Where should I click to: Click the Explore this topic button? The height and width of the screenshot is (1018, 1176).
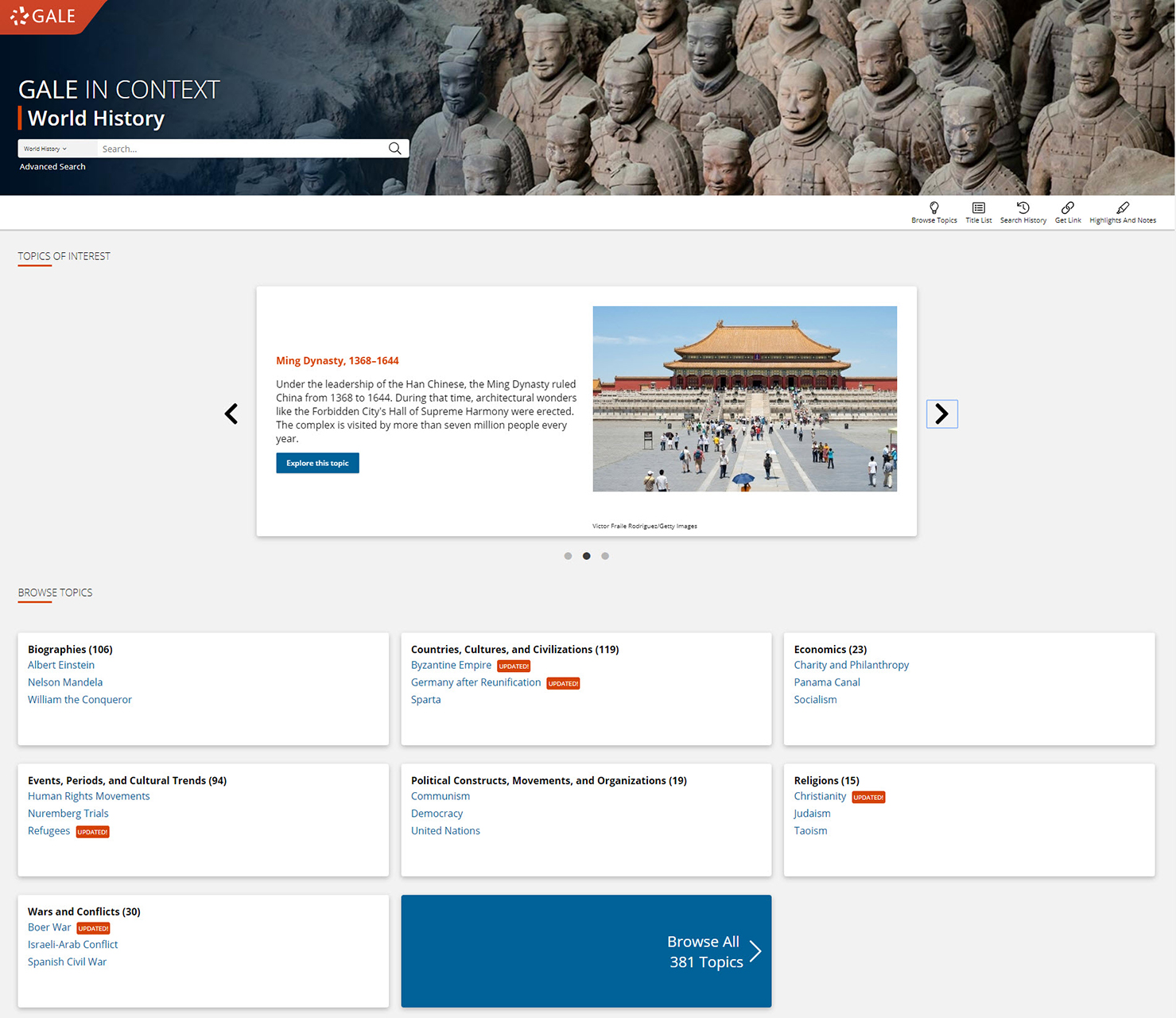[317, 463]
